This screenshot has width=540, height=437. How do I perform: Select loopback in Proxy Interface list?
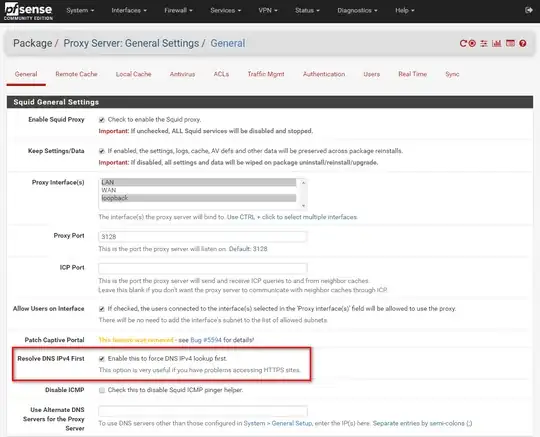pyautogui.click(x=199, y=198)
